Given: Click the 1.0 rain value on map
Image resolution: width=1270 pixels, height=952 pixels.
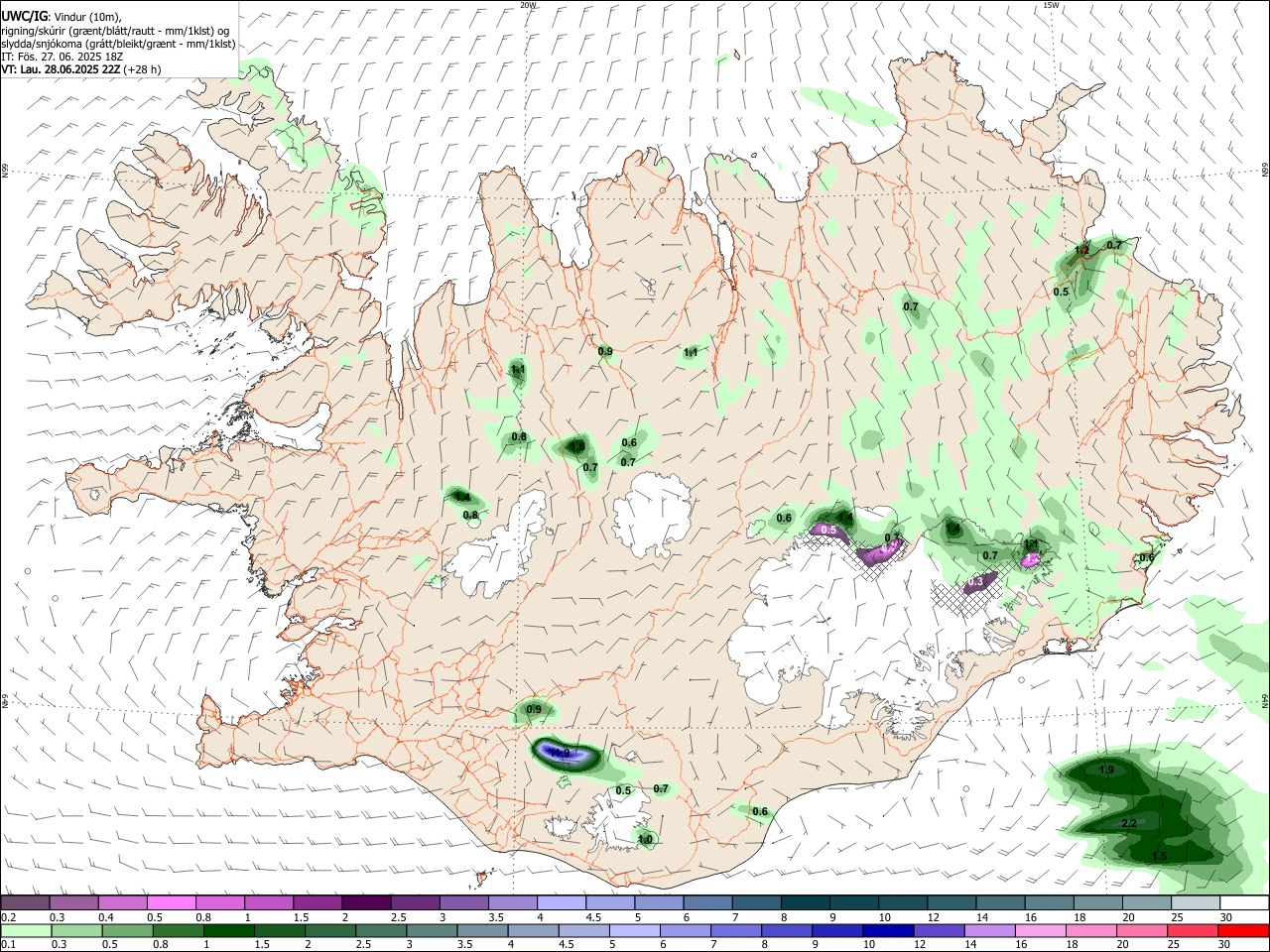Looking at the screenshot, I should point(645,840).
